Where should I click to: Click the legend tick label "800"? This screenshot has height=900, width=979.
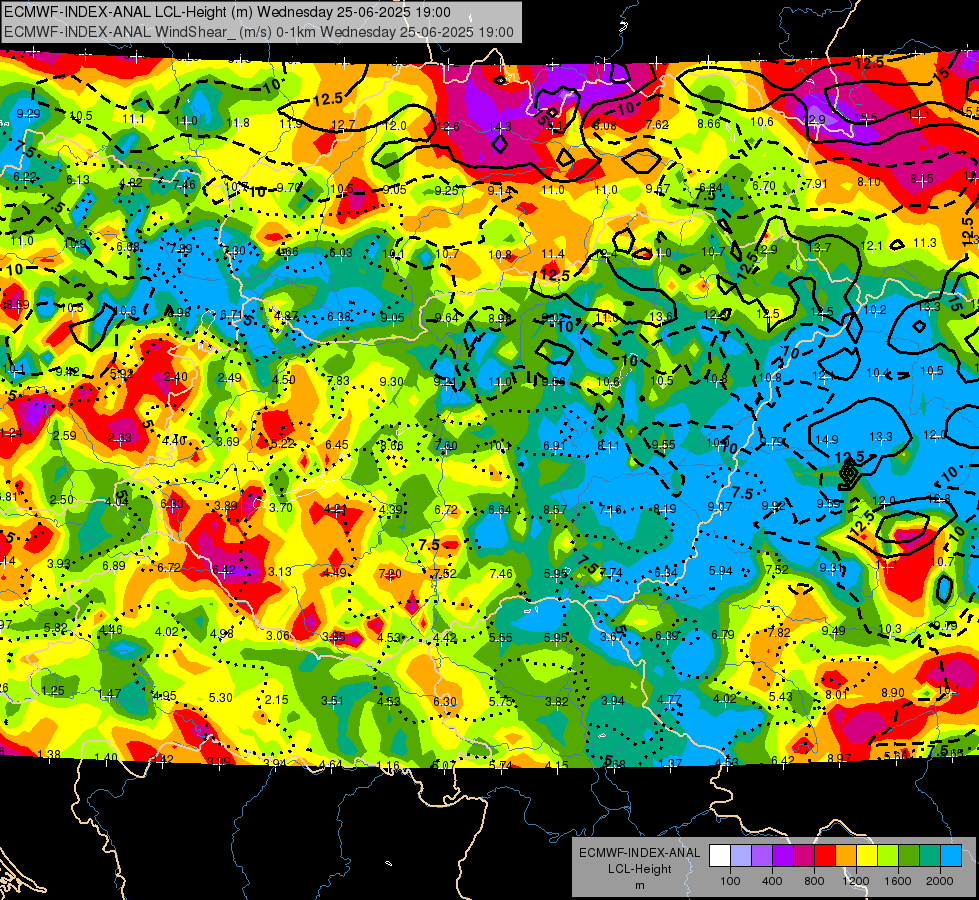(814, 881)
